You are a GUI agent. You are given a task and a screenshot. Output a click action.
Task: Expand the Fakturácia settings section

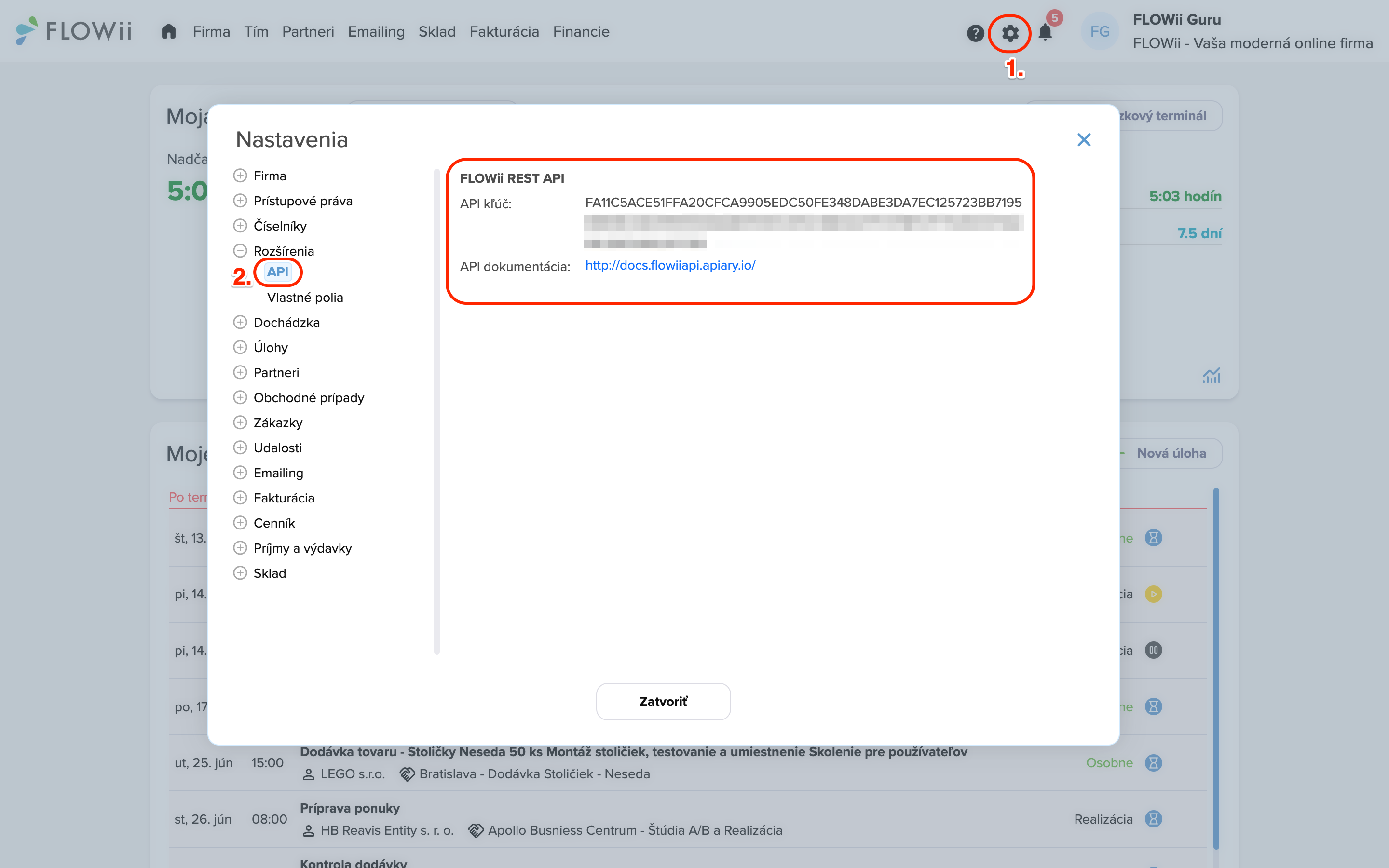coord(240,498)
